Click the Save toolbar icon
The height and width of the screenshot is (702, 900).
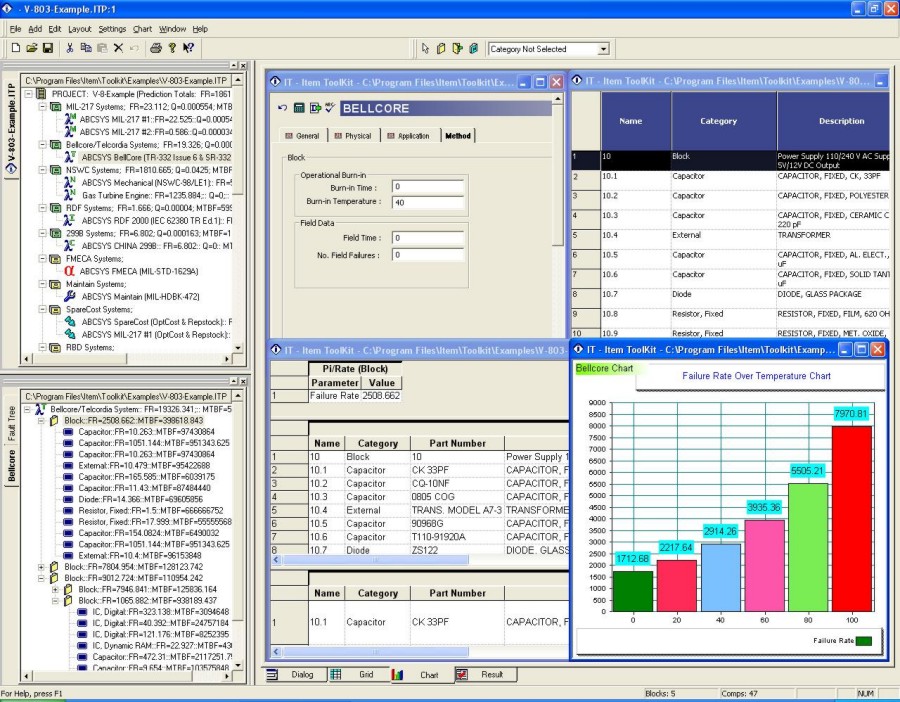click(47, 48)
